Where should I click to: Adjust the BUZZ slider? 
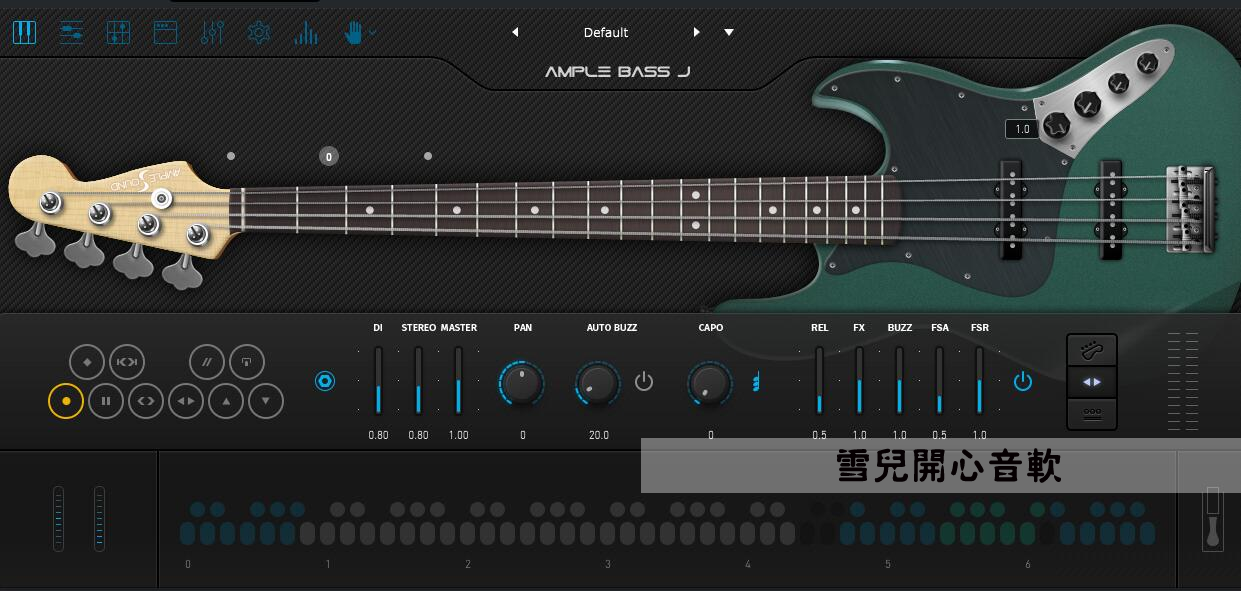pos(899,380)
